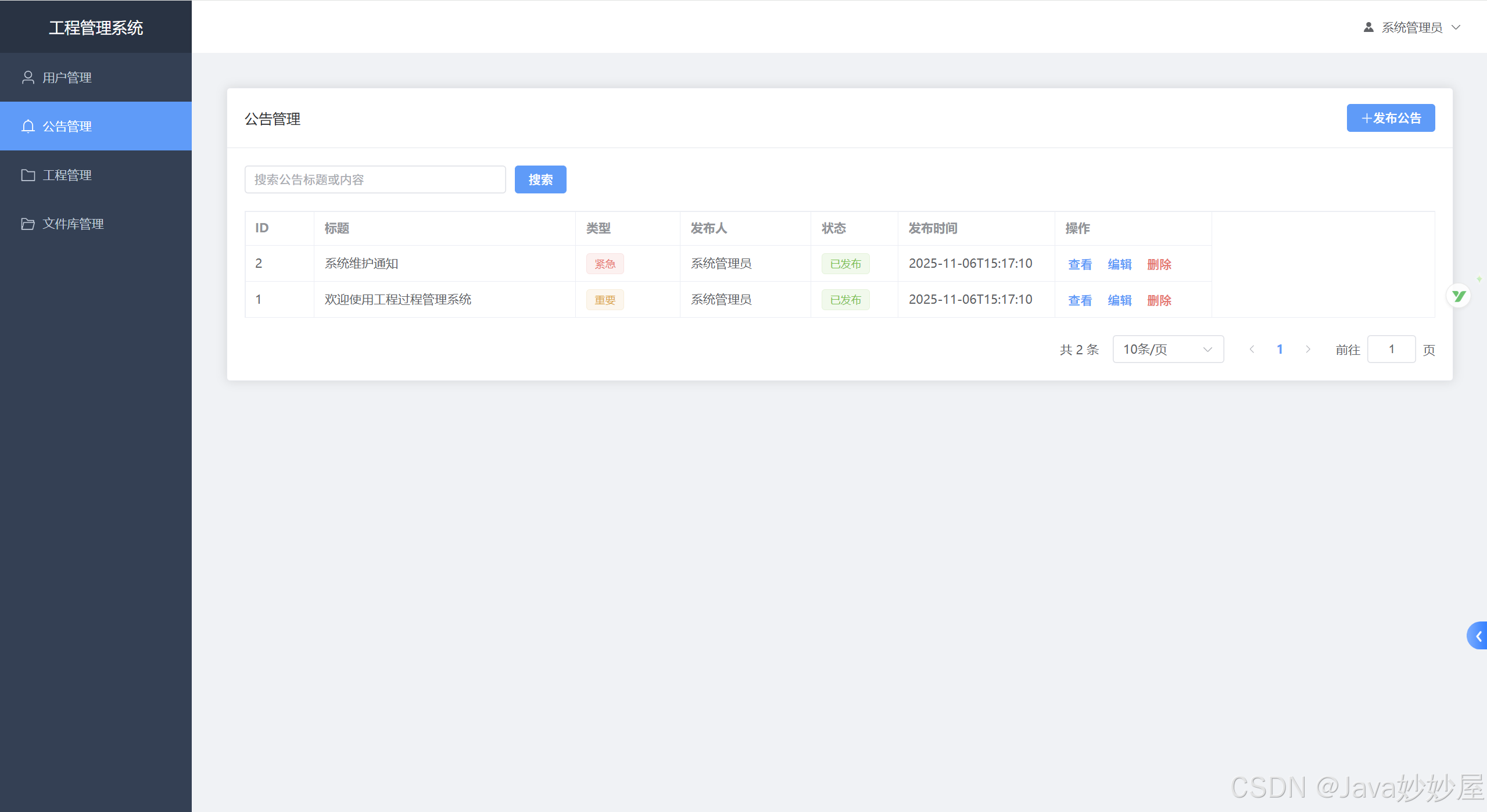Click the 紧急 type tag
Image resolution: width=1487 pixels, height=812 pixels.
pos(605,264)
